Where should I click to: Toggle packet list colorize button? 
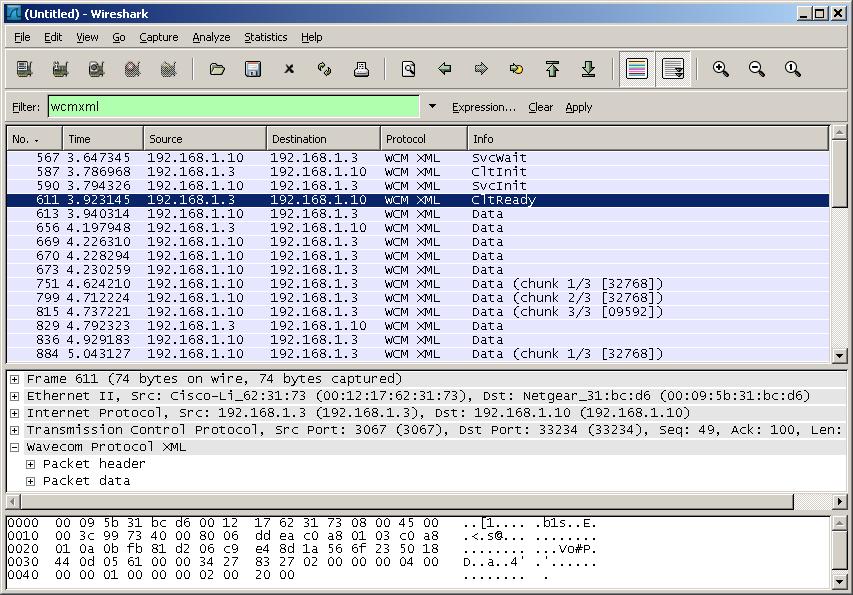(x=637, y=69)
